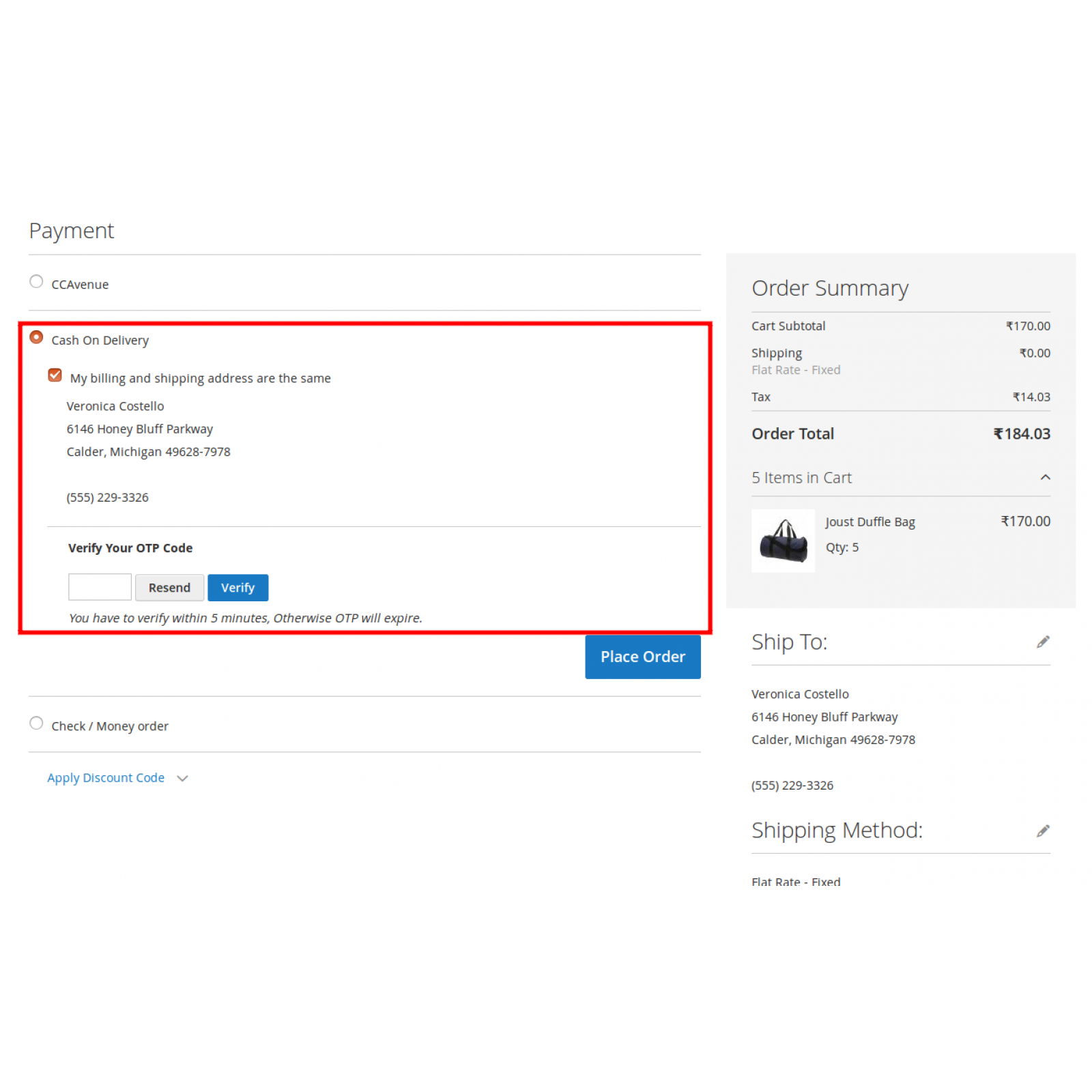1092x1092 pixels.
Task: Click the Verify button
Action: (x=238, y=588)
